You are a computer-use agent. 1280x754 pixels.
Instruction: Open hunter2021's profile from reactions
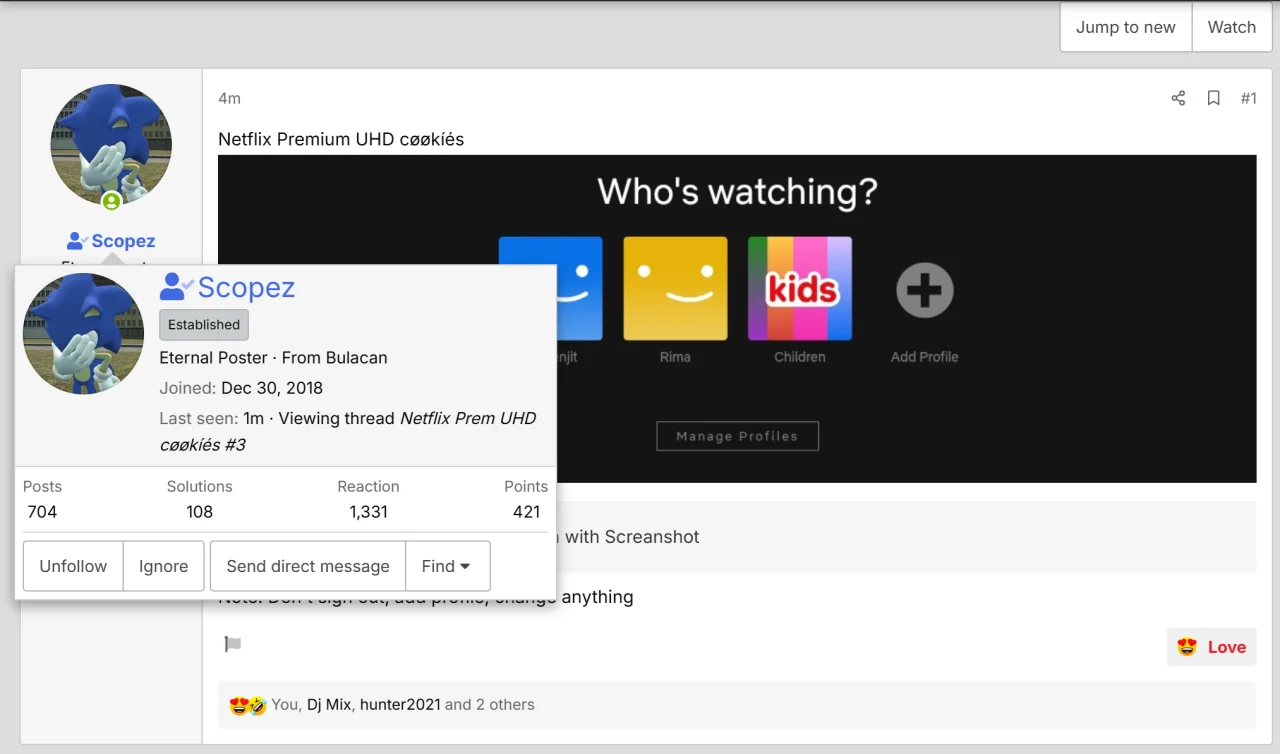(x=400, y=704)
